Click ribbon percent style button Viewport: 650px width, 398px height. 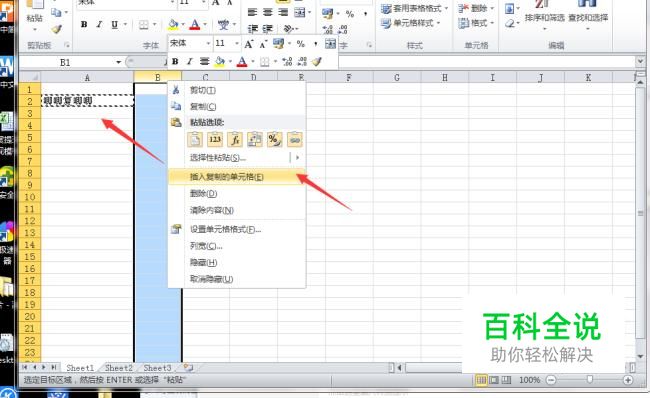(x=350, y=14)
